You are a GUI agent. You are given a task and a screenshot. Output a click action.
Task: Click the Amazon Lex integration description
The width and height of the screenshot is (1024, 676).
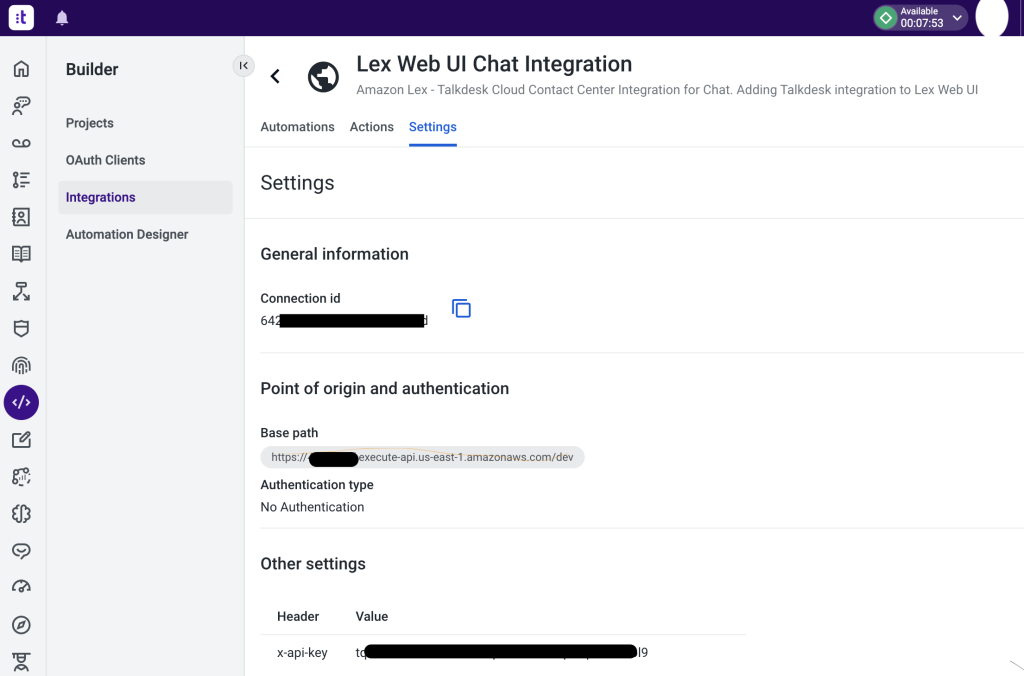tap(667, 89)
